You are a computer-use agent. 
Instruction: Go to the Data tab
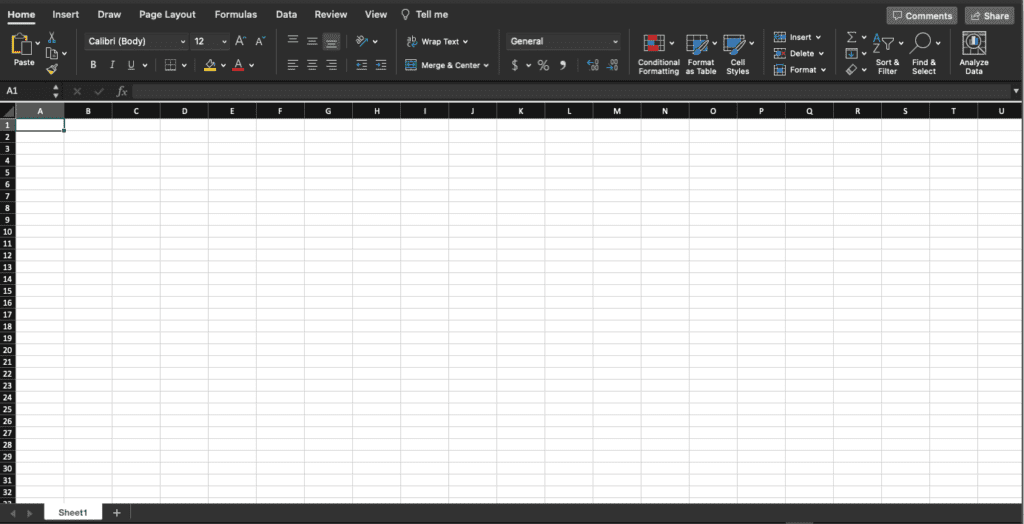point(286,14)
